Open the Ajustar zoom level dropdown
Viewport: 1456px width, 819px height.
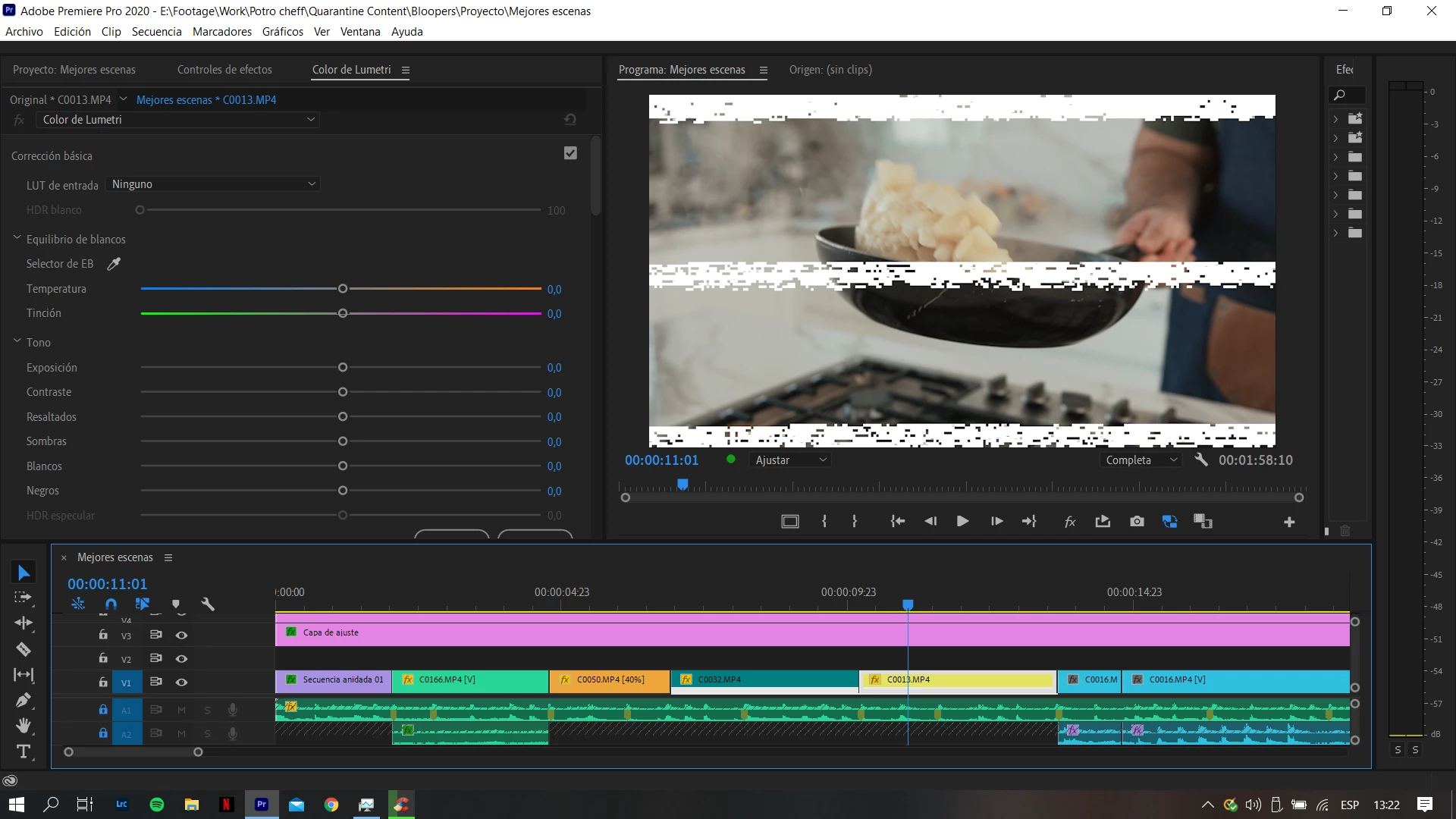790,460
